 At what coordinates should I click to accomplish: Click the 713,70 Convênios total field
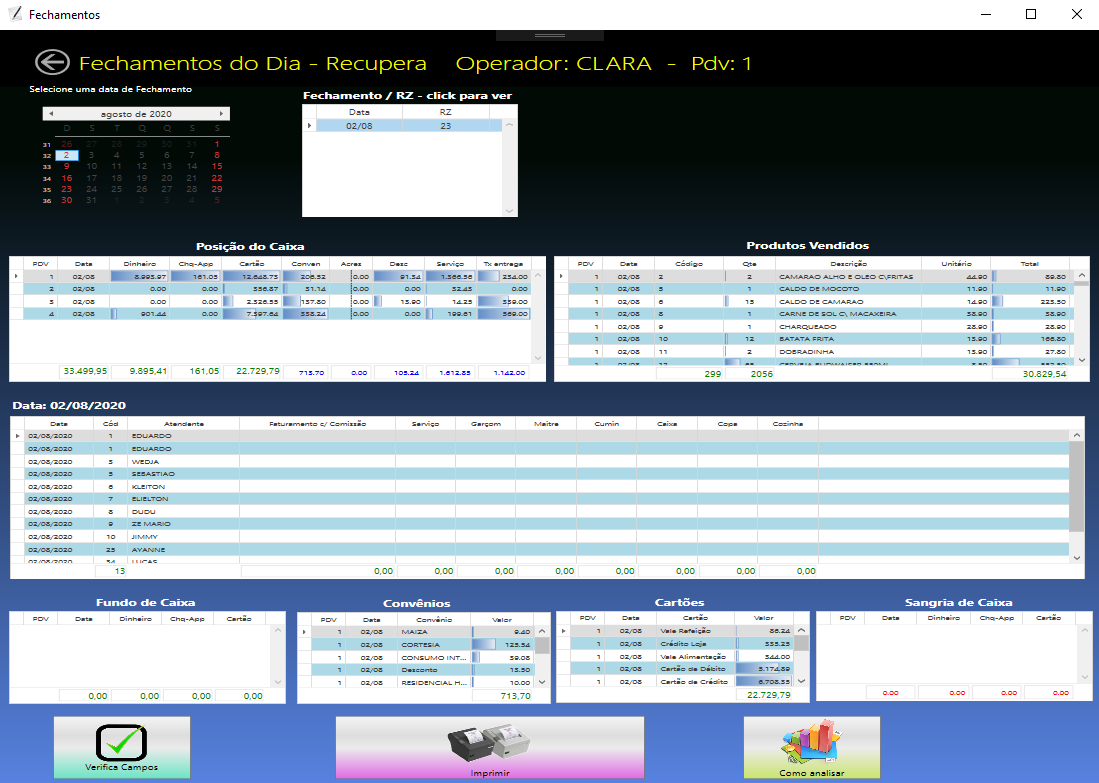click(x=503, y=696)
